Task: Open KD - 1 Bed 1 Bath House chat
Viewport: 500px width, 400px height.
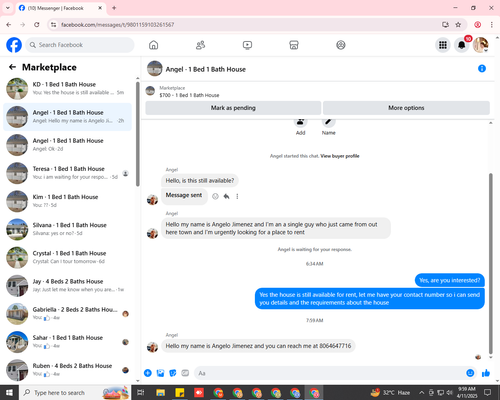Action: click(x=67, y=89)
